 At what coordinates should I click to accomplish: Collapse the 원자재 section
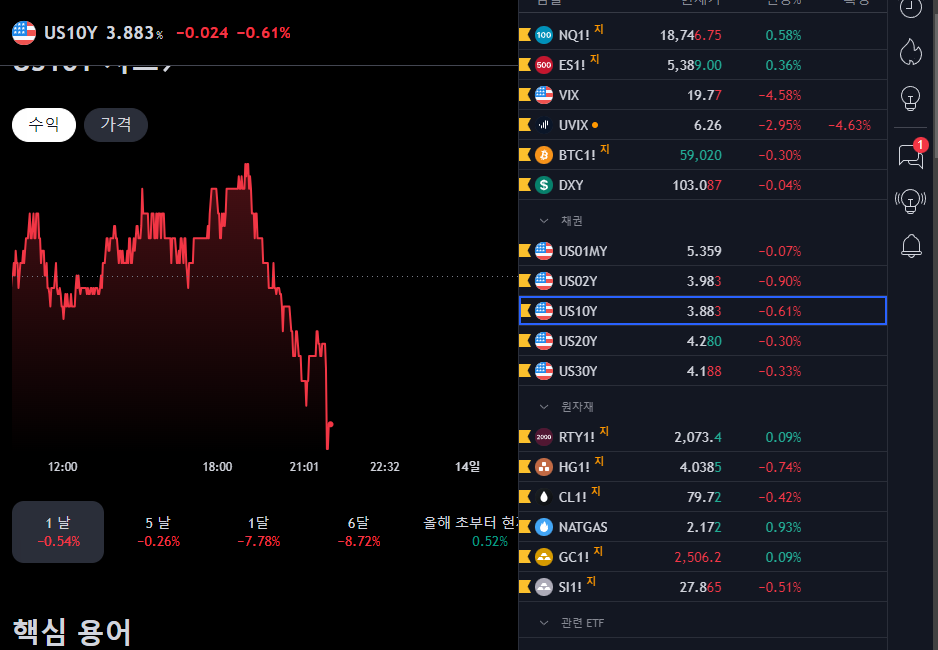coord(545,407)
